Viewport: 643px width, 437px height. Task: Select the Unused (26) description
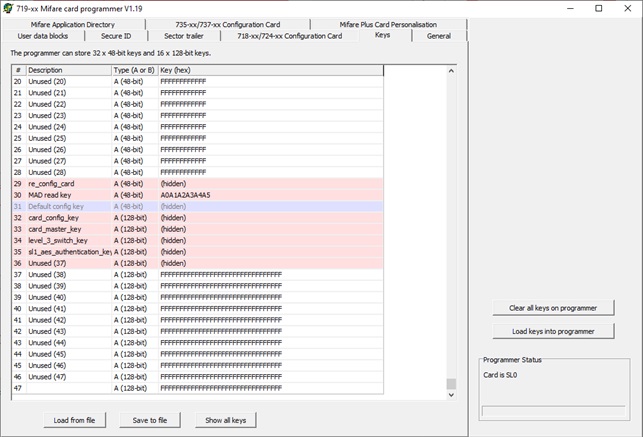click(47, 150)
